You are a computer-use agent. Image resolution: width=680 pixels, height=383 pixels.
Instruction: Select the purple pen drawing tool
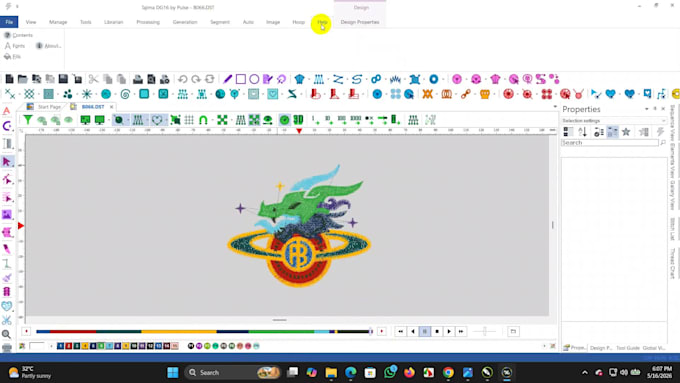(x=227, y=79)
